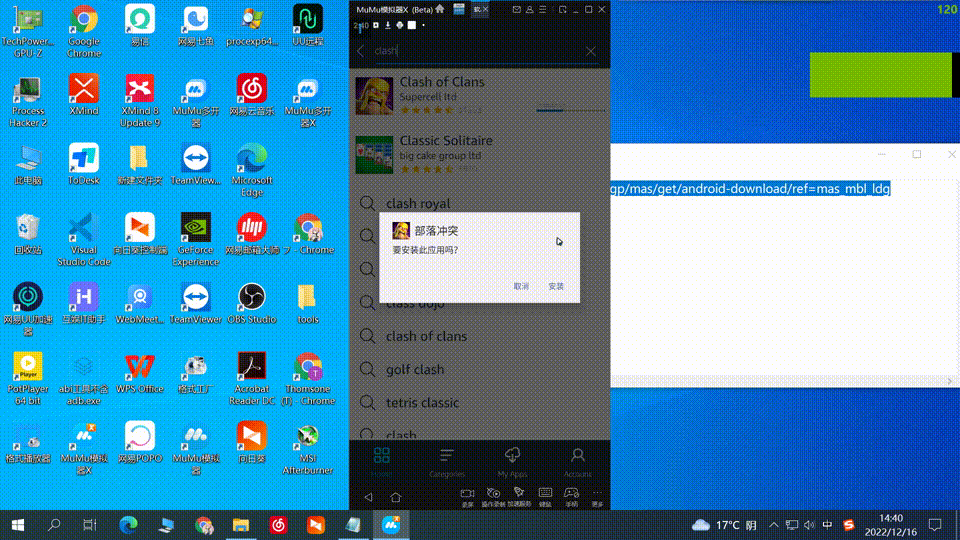Switch to the Account tab

pos(577,462)
